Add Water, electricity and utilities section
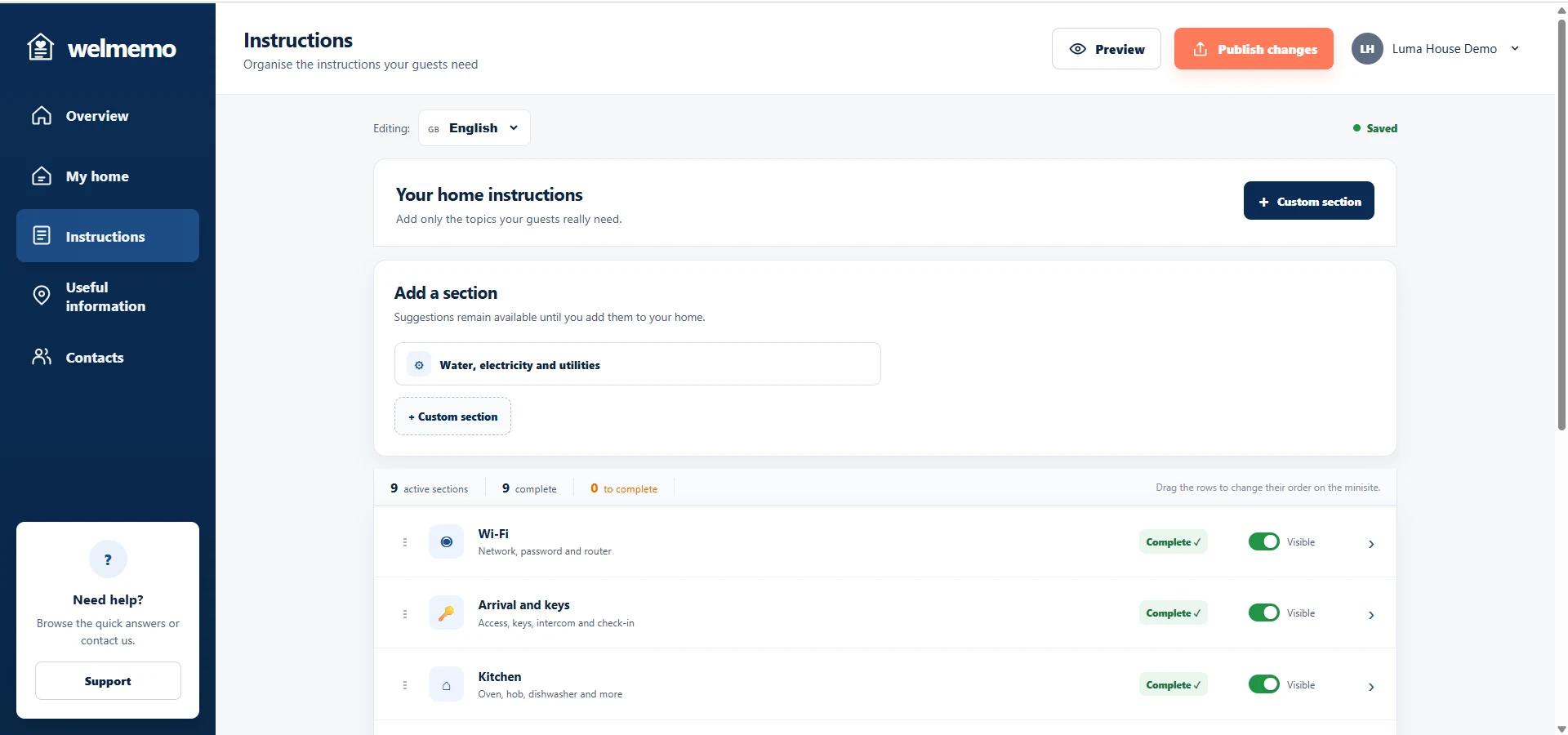 coord(637,364)
